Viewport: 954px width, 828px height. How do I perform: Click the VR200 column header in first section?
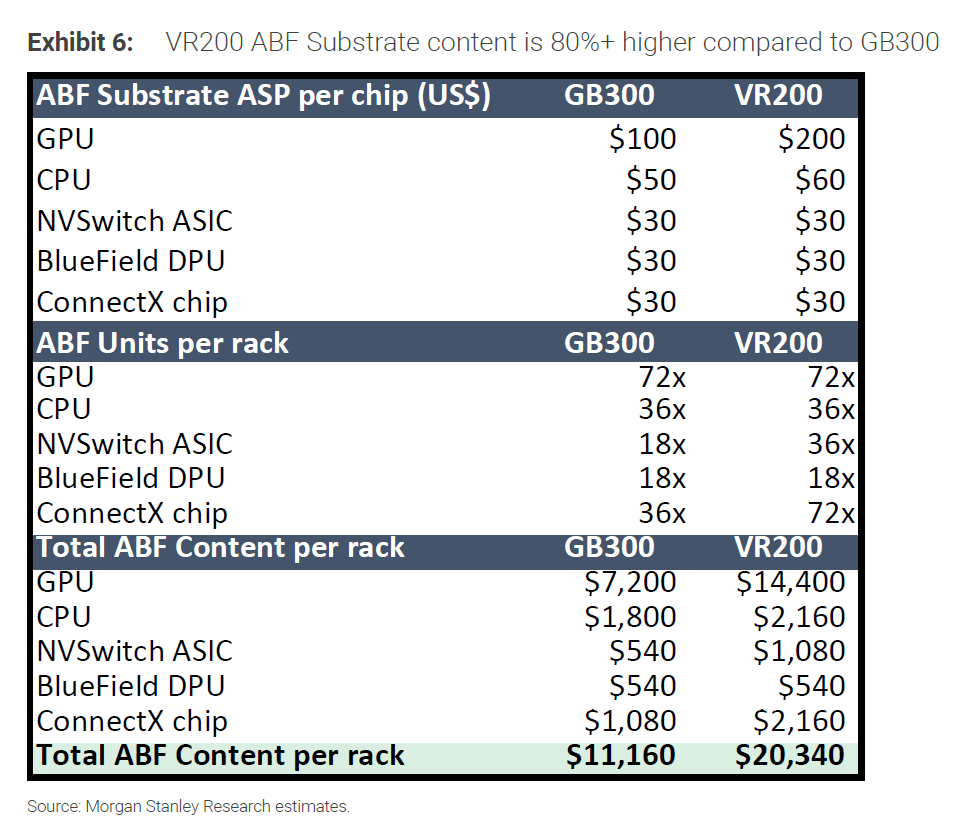tap(778, 95)
